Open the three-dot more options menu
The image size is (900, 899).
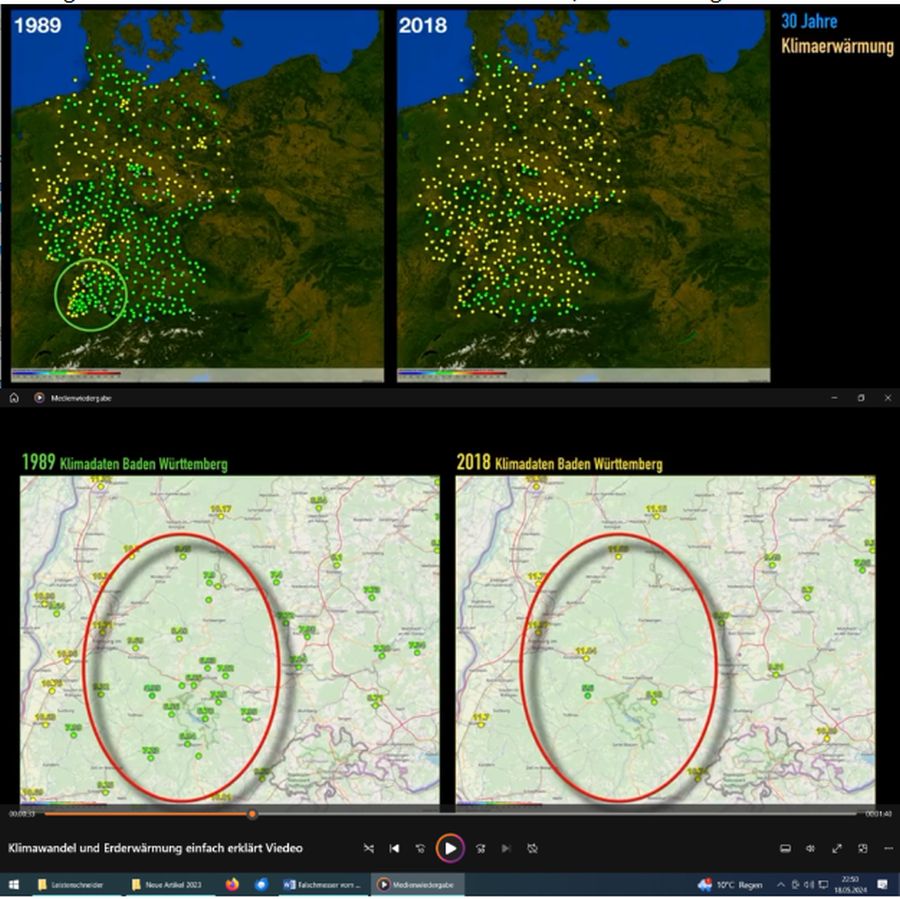click(x=888, y=848)
